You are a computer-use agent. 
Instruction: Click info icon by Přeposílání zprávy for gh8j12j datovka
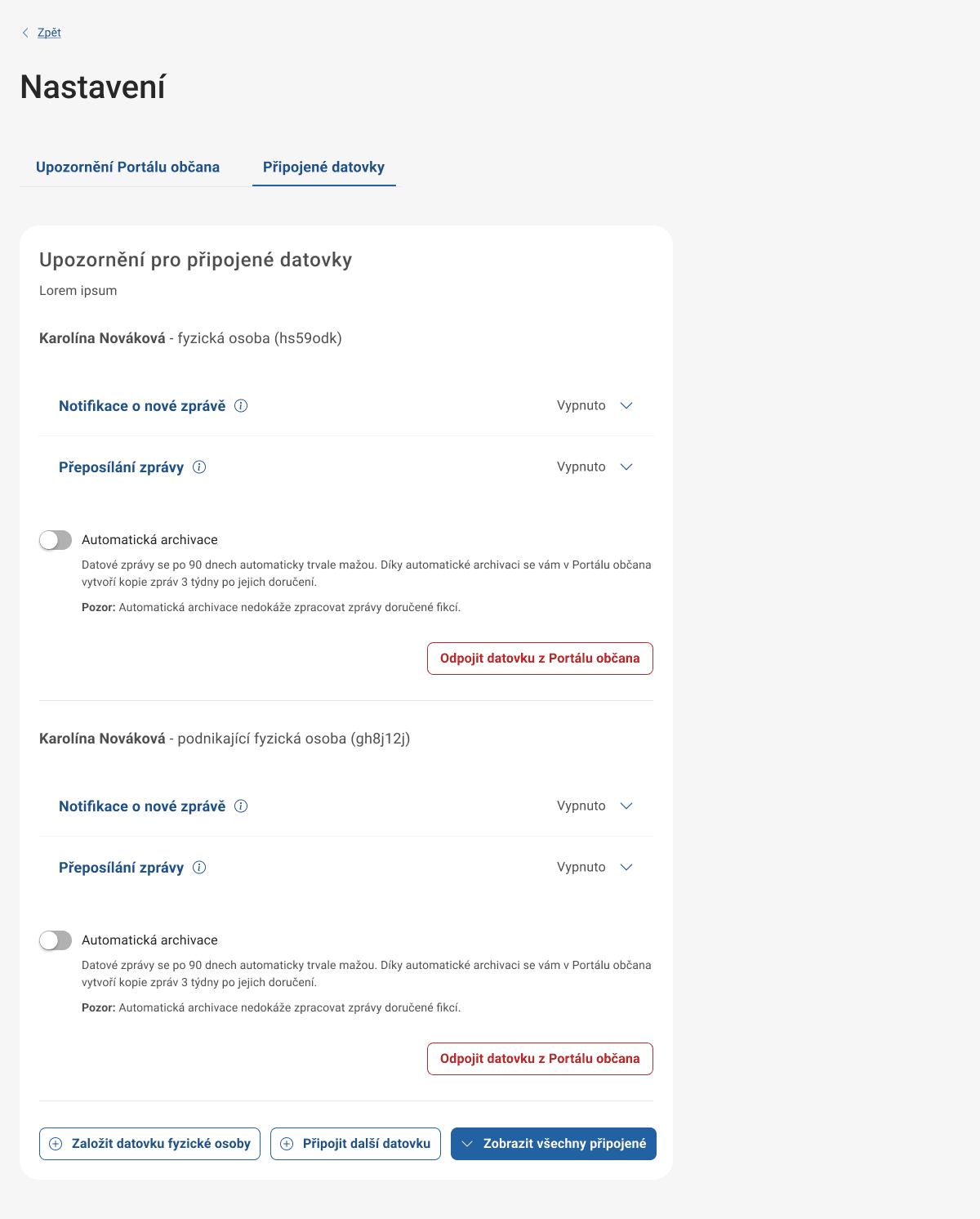[199, 868]
